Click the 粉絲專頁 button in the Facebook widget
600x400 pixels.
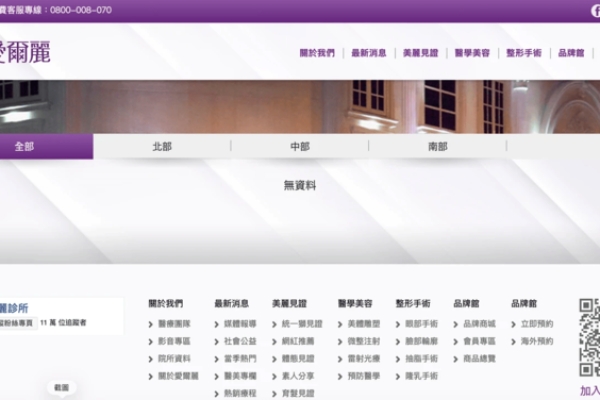pyautogui.click(x=18, y=323)
